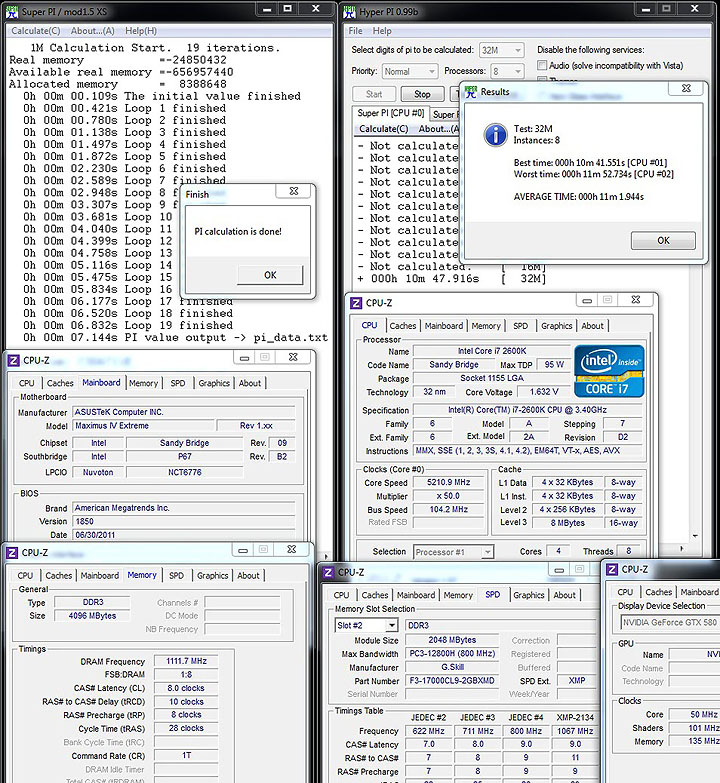720x783 pixels.
Task: Click OK in the Results dialog
Action: 663,241
